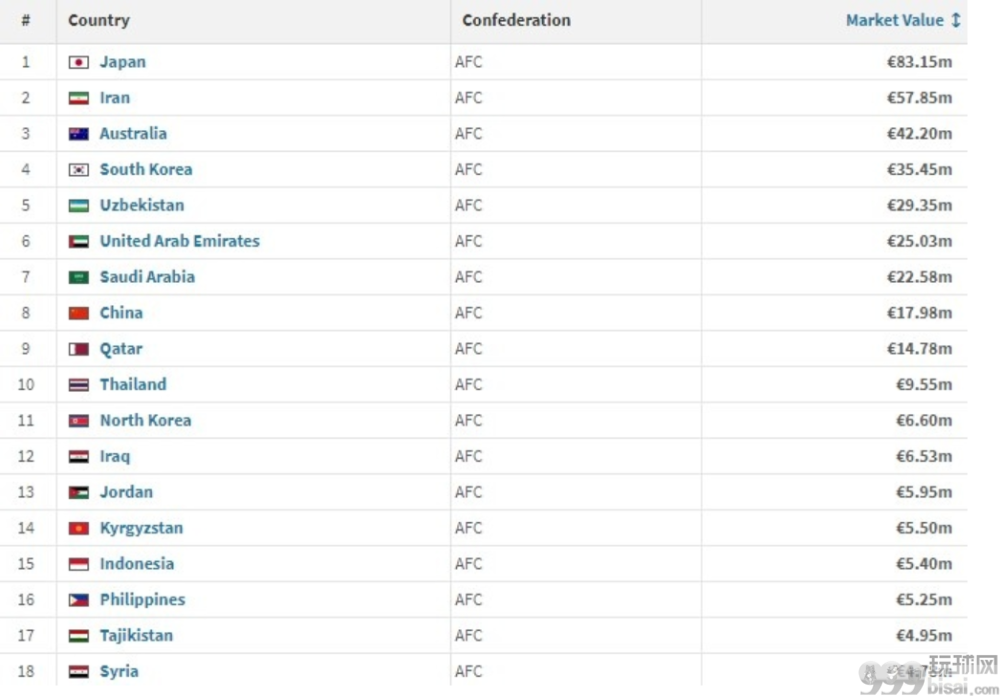Open the North Korea country link
Screen dimensions: 1000x696
point(145,420)
